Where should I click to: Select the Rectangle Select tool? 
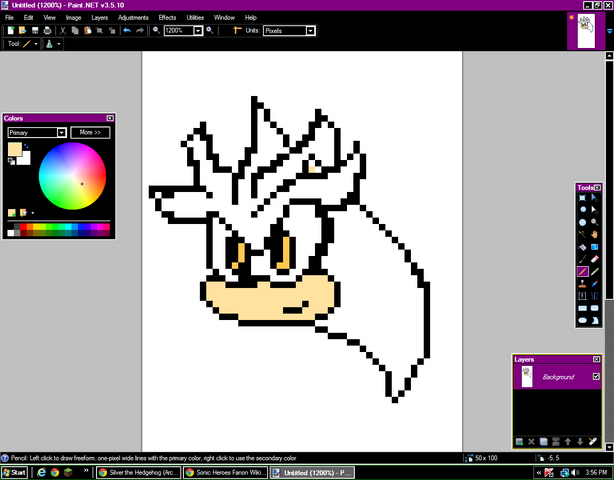coord(583,198)
